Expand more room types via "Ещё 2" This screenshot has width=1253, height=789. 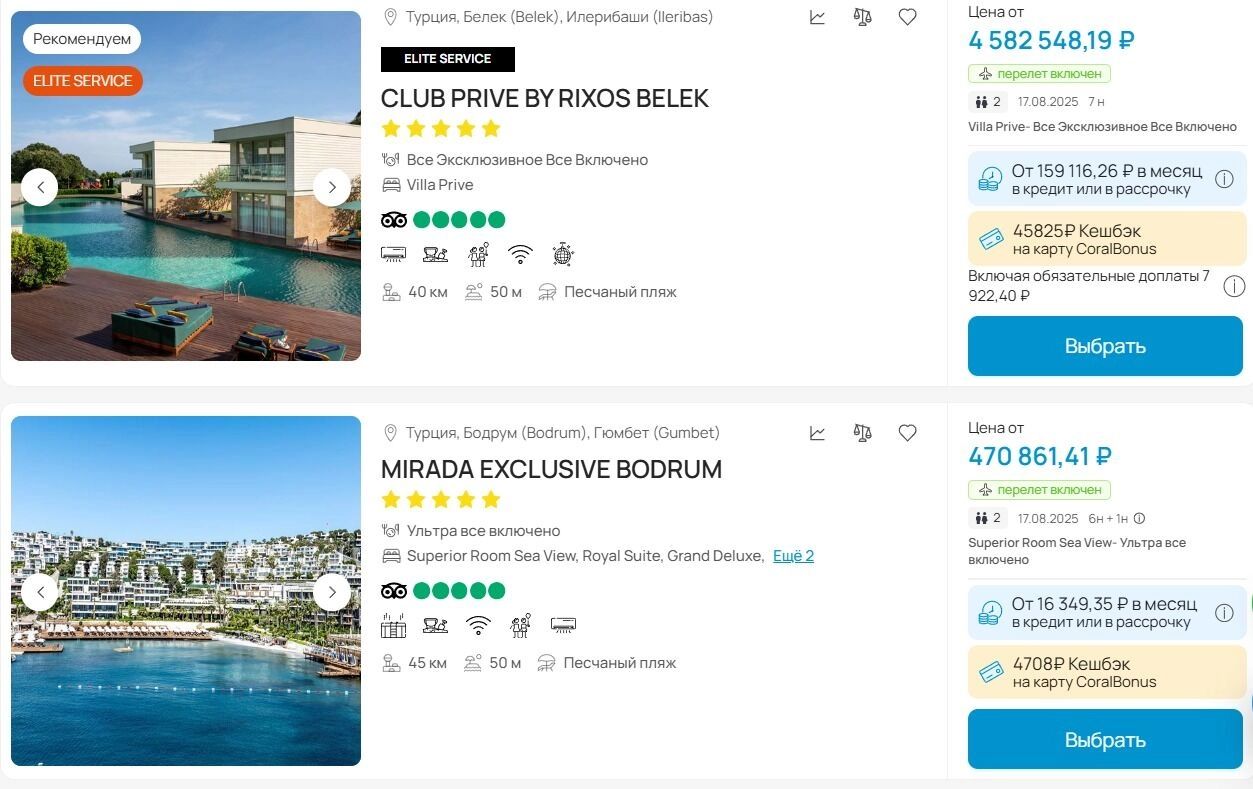click(793, 556)
